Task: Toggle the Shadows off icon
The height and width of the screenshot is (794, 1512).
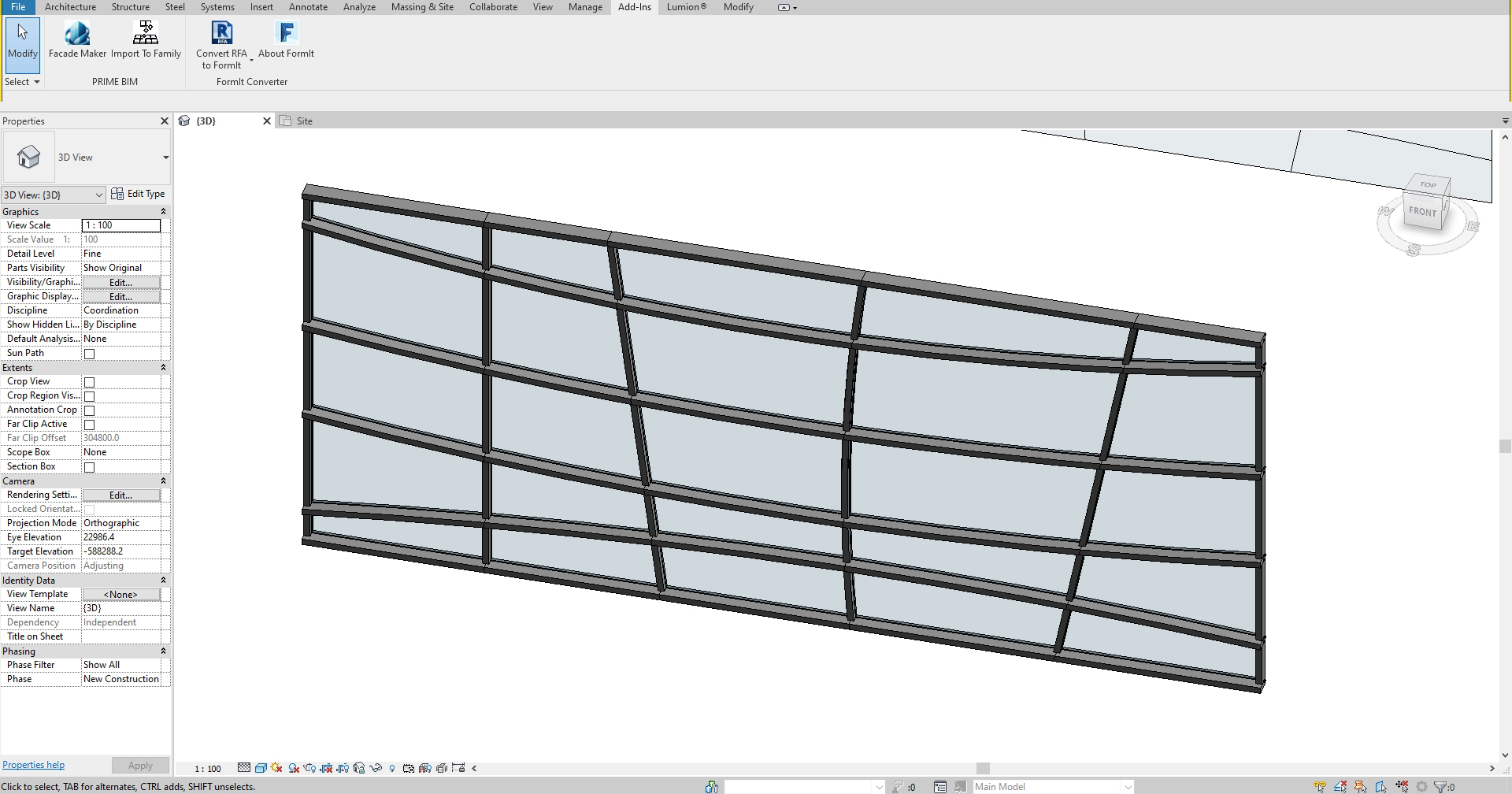Action: [294, 767]
